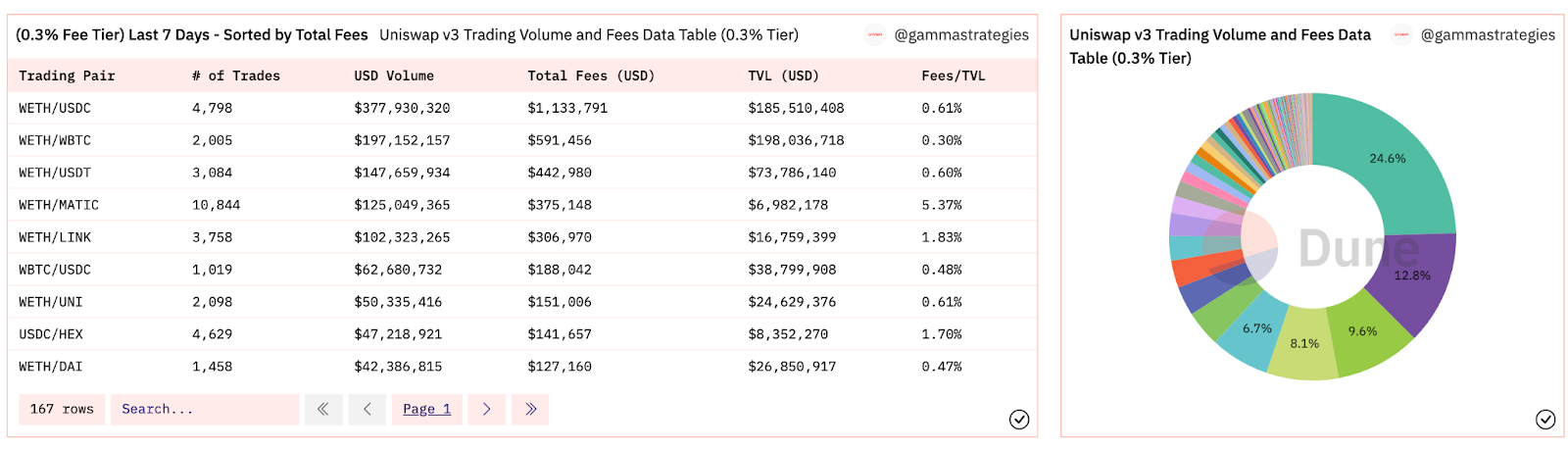Go to previous page with left chevron

tap(367, 409)
